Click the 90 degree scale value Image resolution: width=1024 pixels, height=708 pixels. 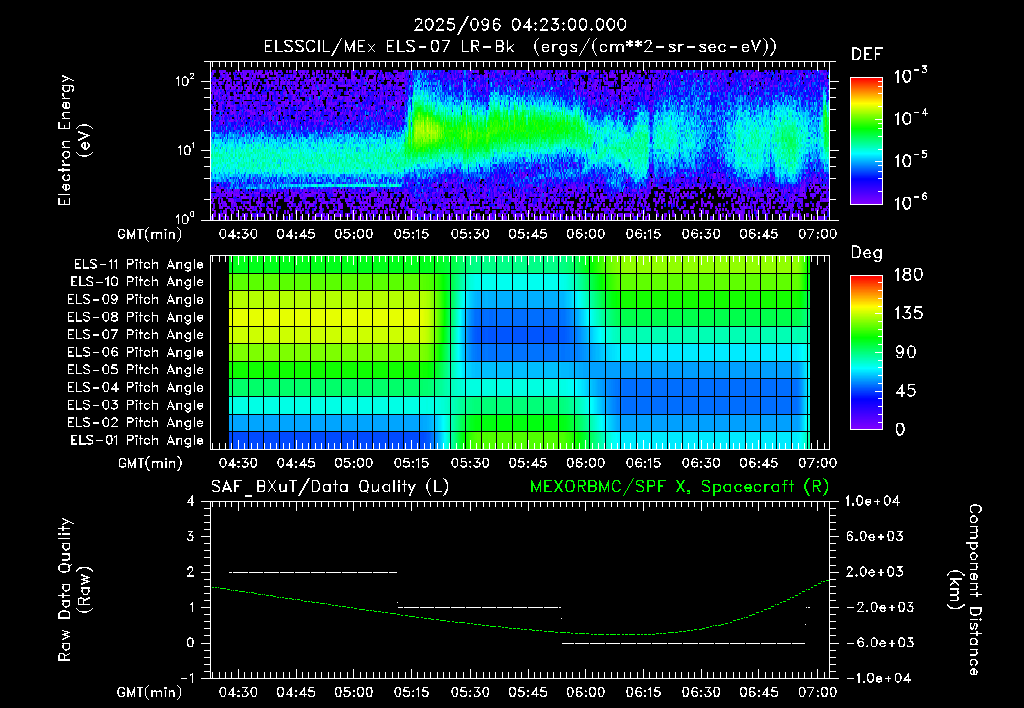(905, 352)
